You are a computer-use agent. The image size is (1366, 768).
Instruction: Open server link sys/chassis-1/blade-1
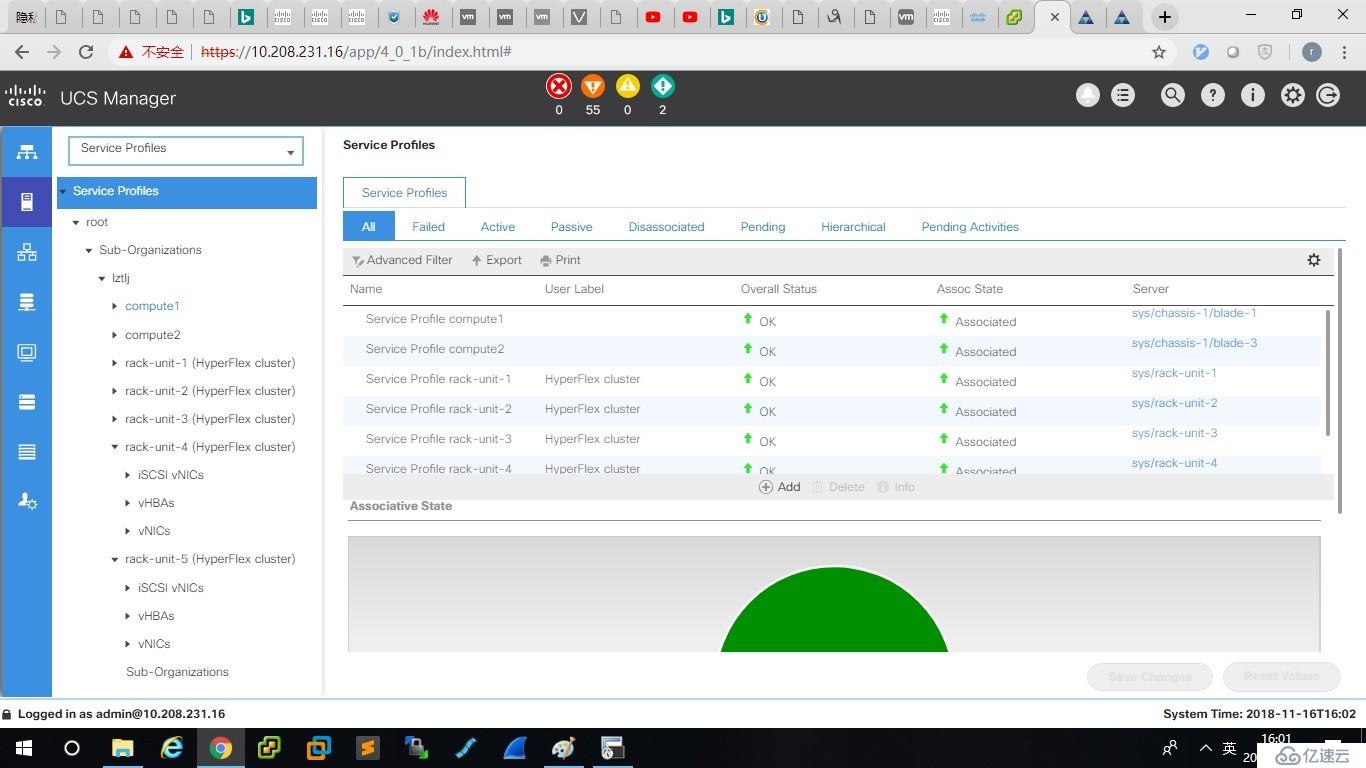(x=1194, y=313)
